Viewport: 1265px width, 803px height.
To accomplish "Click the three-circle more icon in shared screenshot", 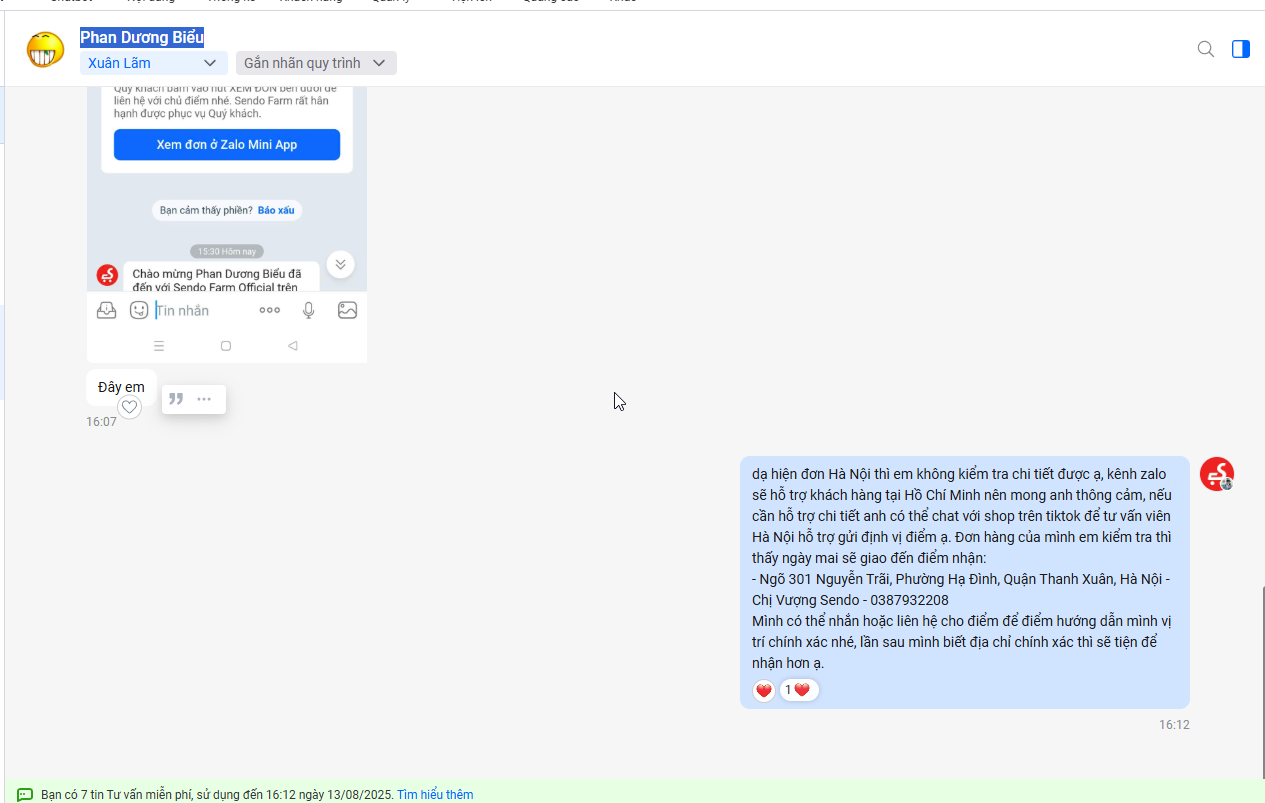I will click(x=270, y=311).
